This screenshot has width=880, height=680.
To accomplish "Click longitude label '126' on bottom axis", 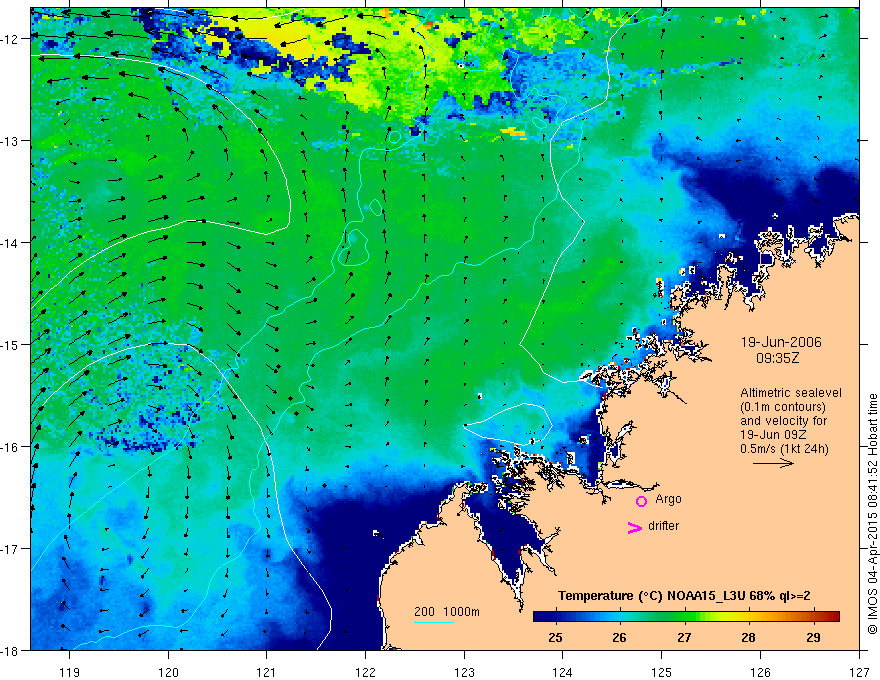I will point(760,672).
